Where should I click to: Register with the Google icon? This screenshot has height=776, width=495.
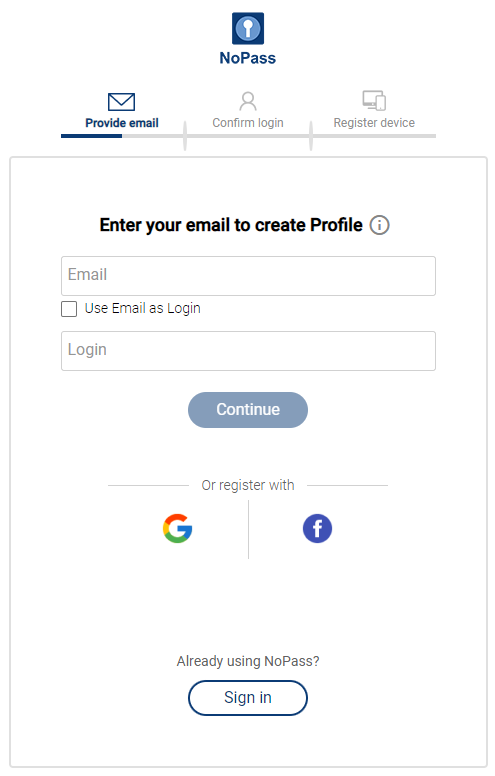click(x=178, y=529)
